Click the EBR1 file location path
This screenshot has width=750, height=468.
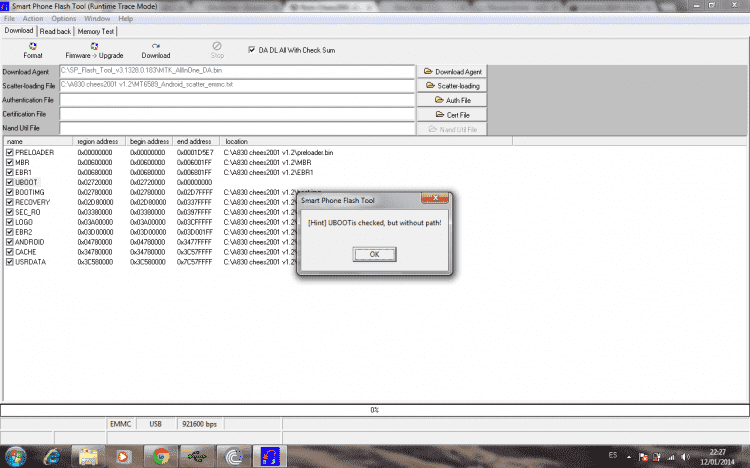268,172
